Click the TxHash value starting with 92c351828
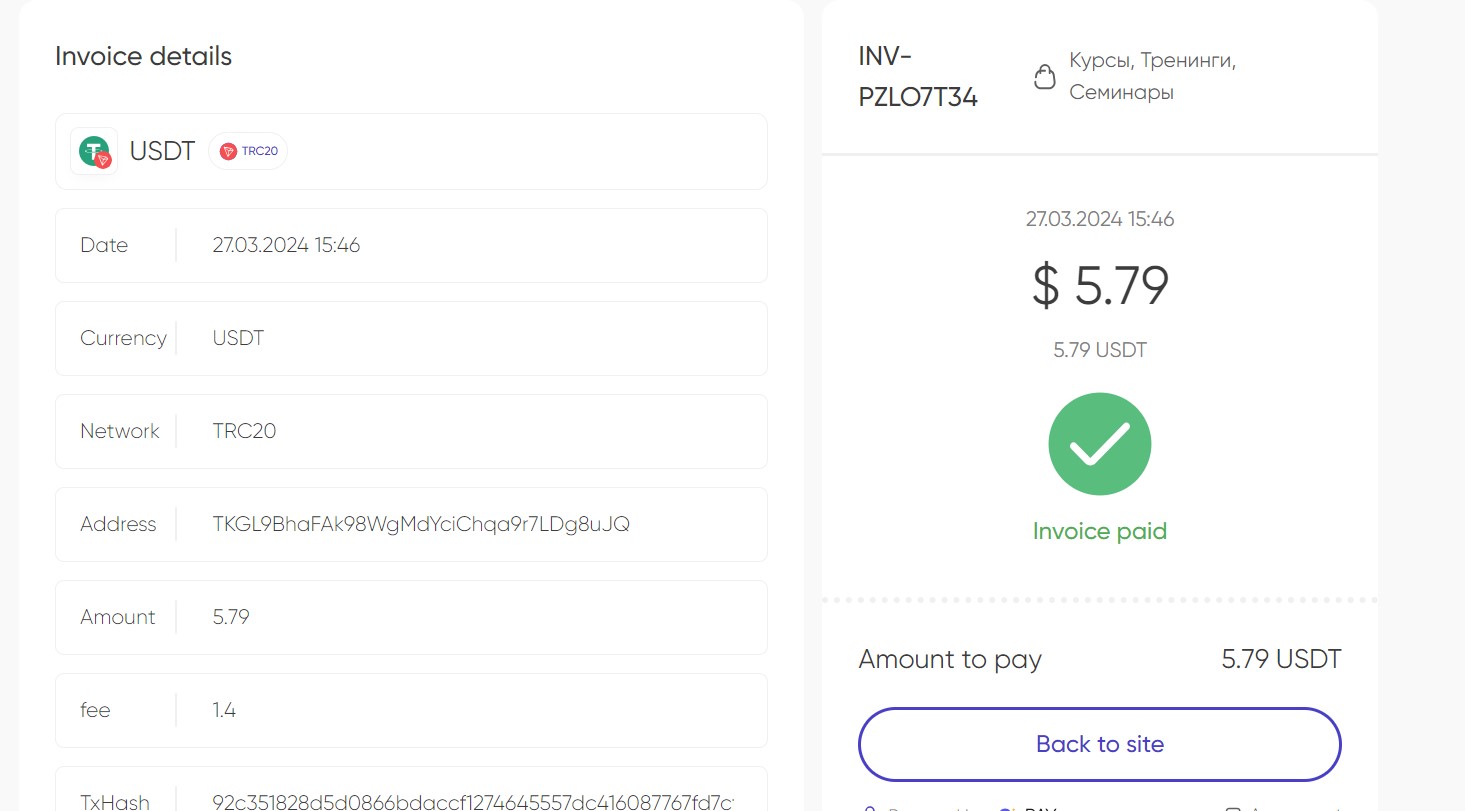Viewport: 1465px width, 811px height. point(473,802)
